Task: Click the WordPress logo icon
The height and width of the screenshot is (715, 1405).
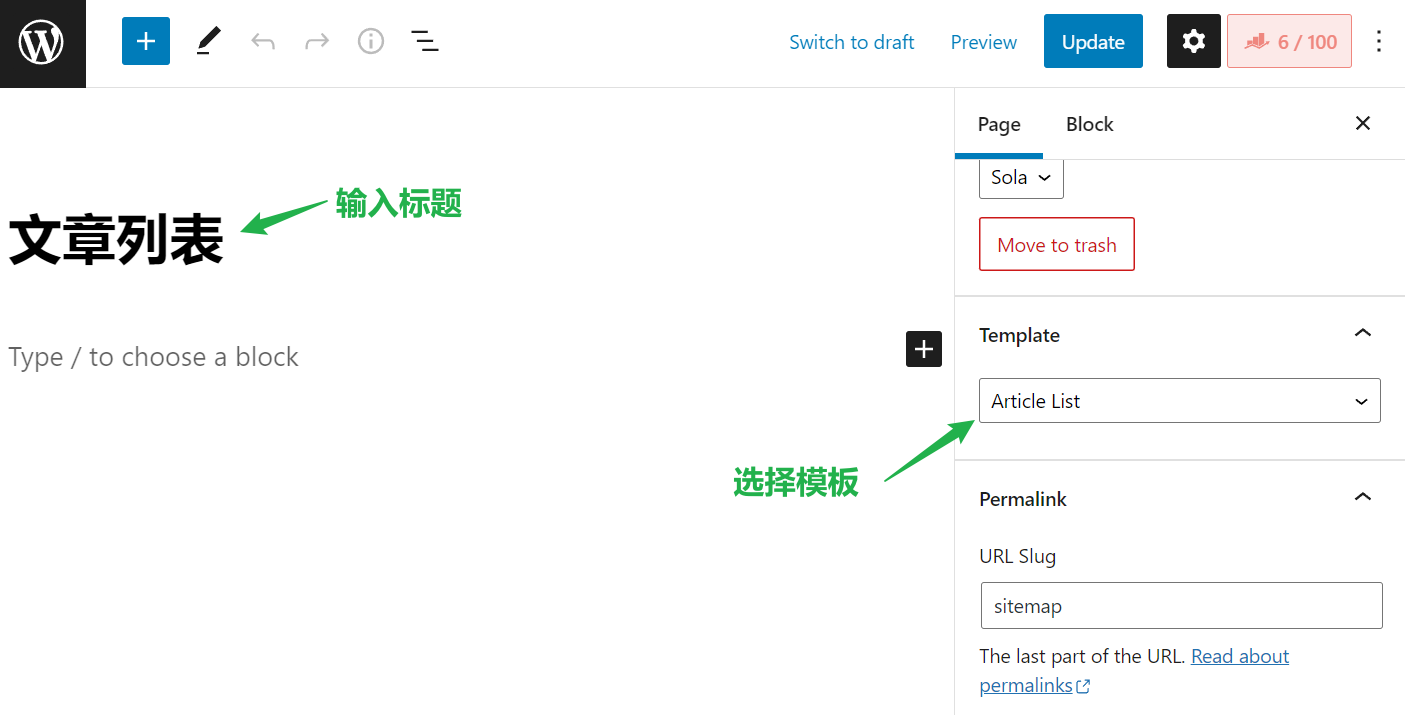Action: [42, 43]
